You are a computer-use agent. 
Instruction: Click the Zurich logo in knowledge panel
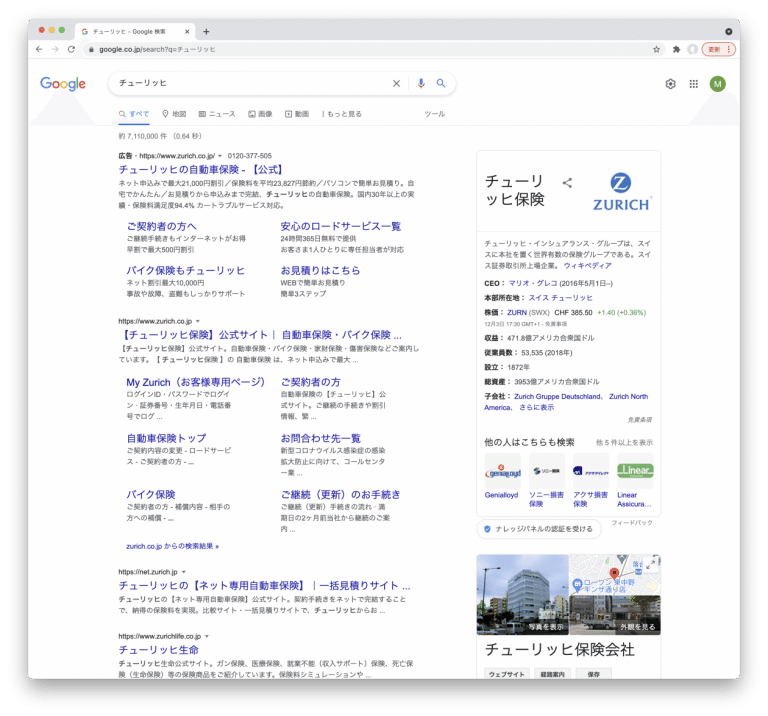pyautogui.click(x=621, y=191)
